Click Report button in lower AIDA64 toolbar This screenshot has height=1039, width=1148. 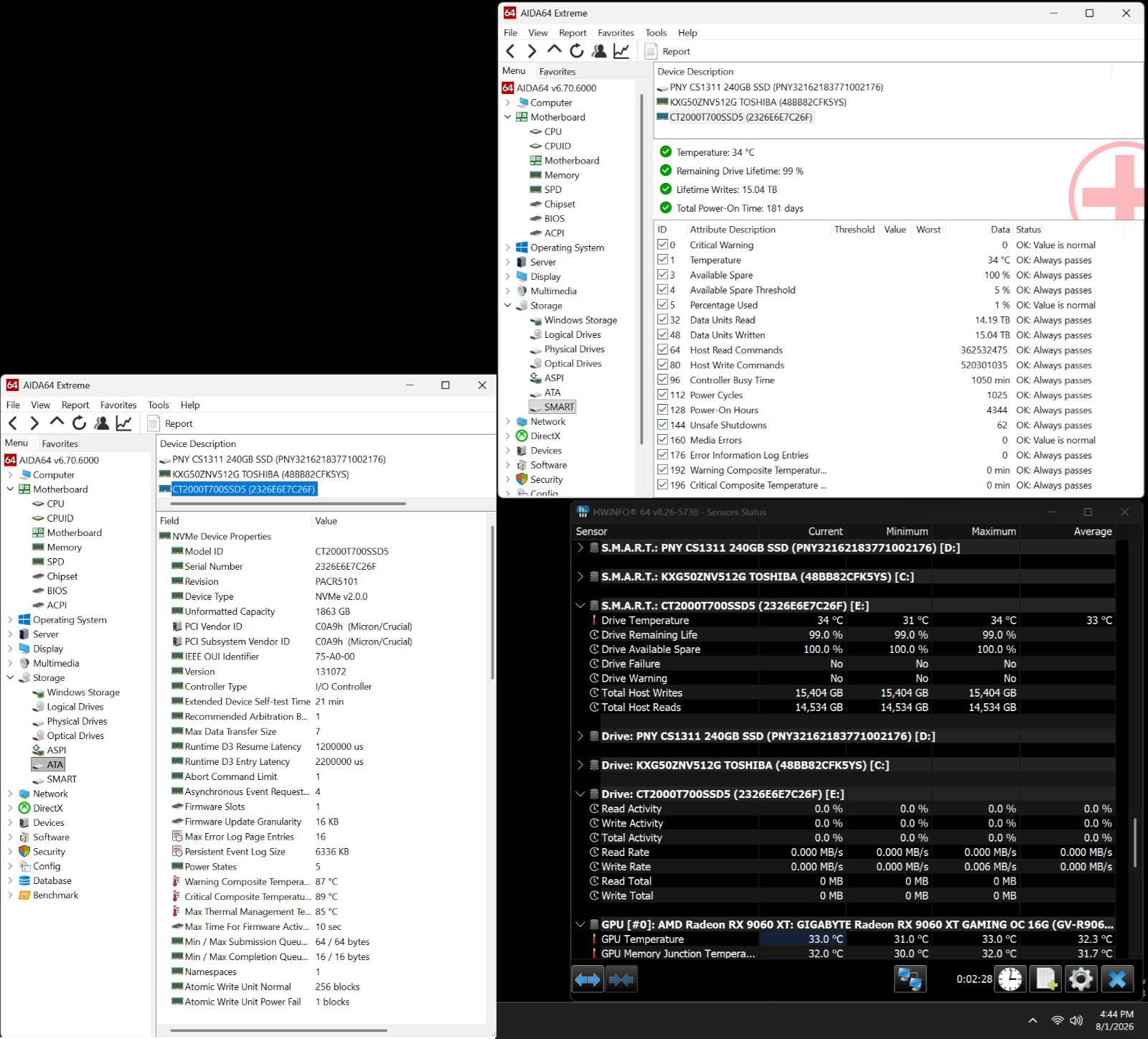tap(171, 423)
